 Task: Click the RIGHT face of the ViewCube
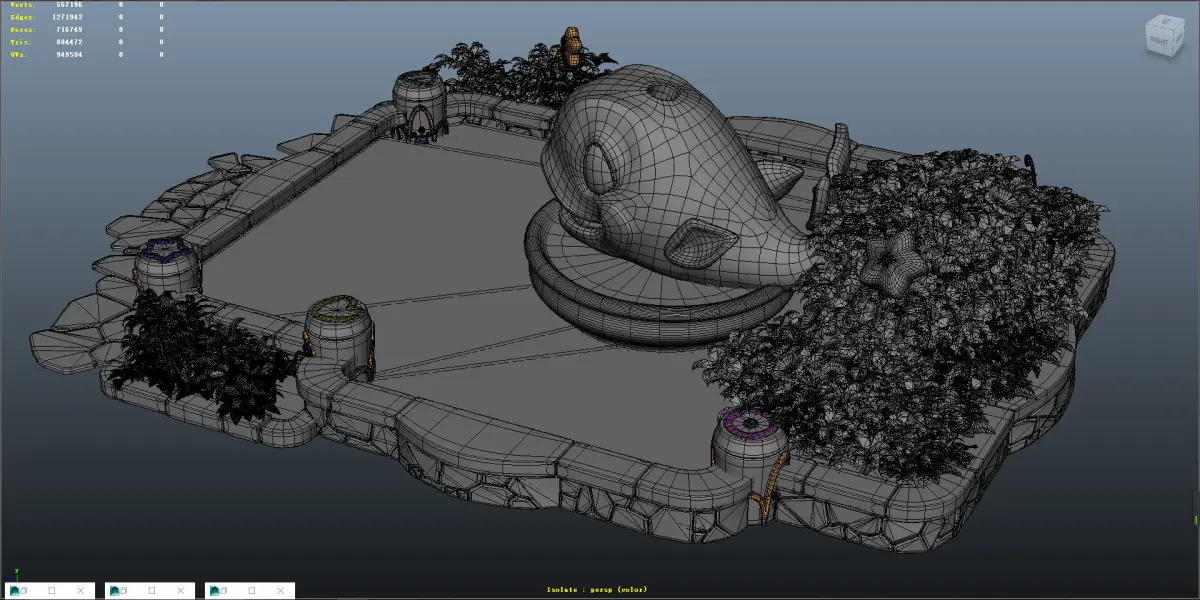[x=1161, y=43]
